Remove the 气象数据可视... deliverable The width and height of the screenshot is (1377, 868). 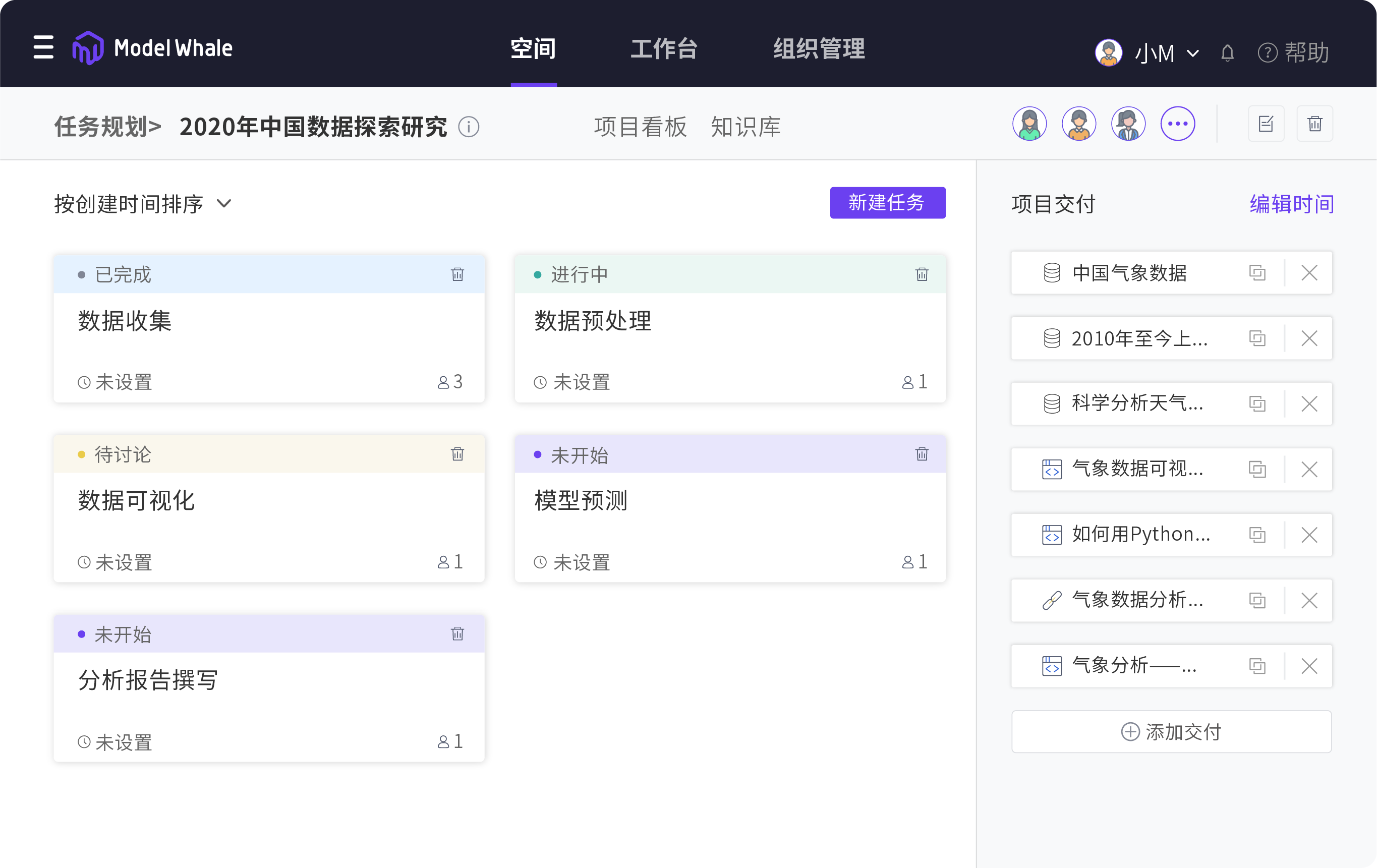click(x=1309, y=470)
